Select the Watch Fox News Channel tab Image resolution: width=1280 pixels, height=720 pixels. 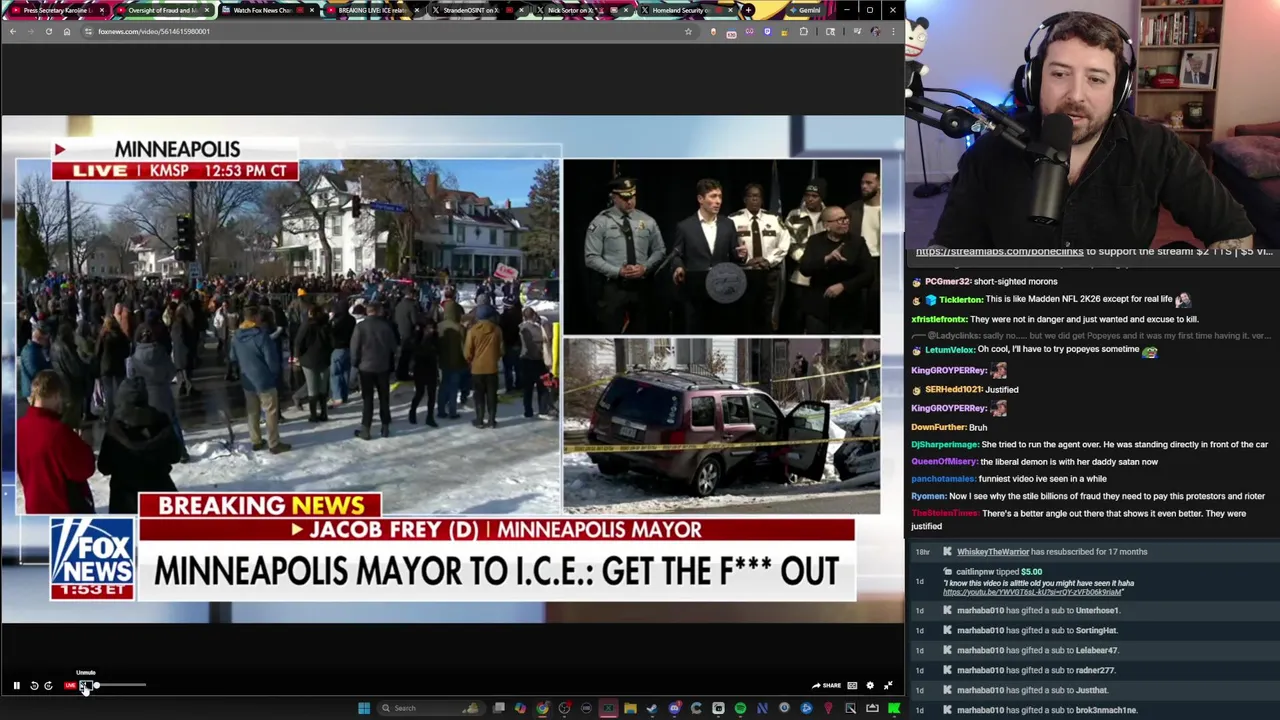[x=269, y=10]
